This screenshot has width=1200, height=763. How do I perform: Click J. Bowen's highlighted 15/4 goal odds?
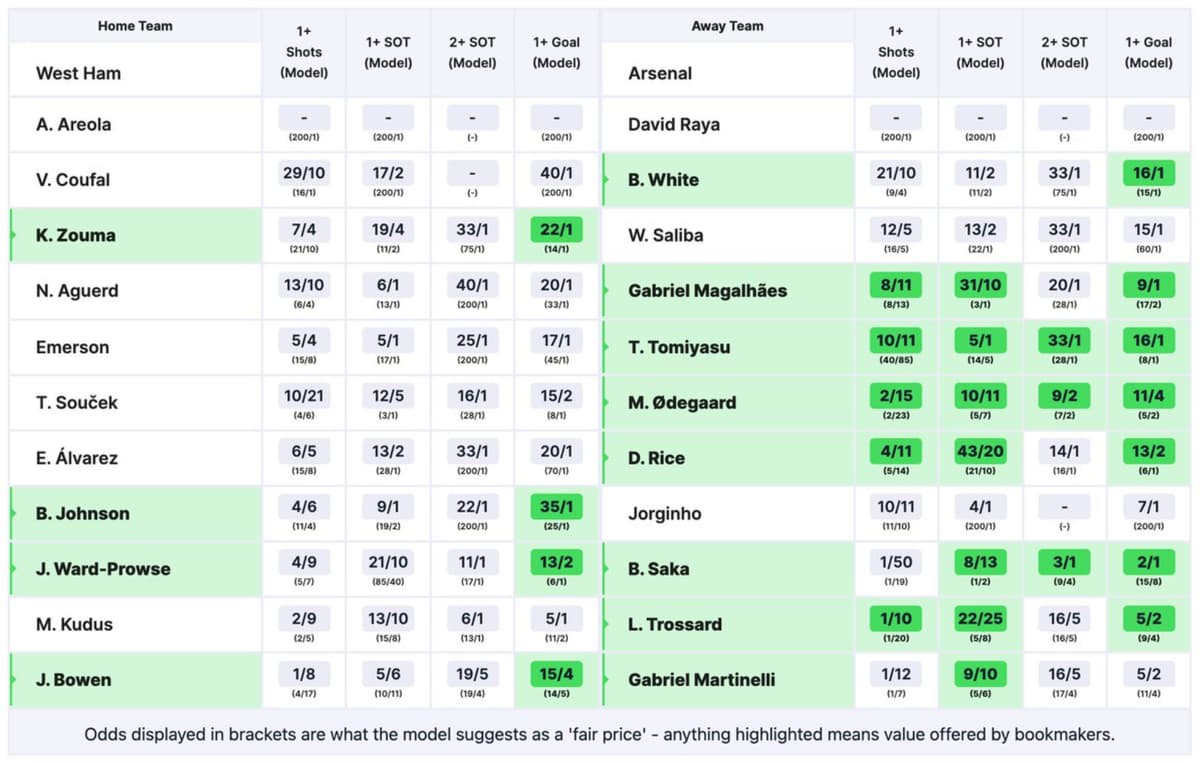pos(556,674)
